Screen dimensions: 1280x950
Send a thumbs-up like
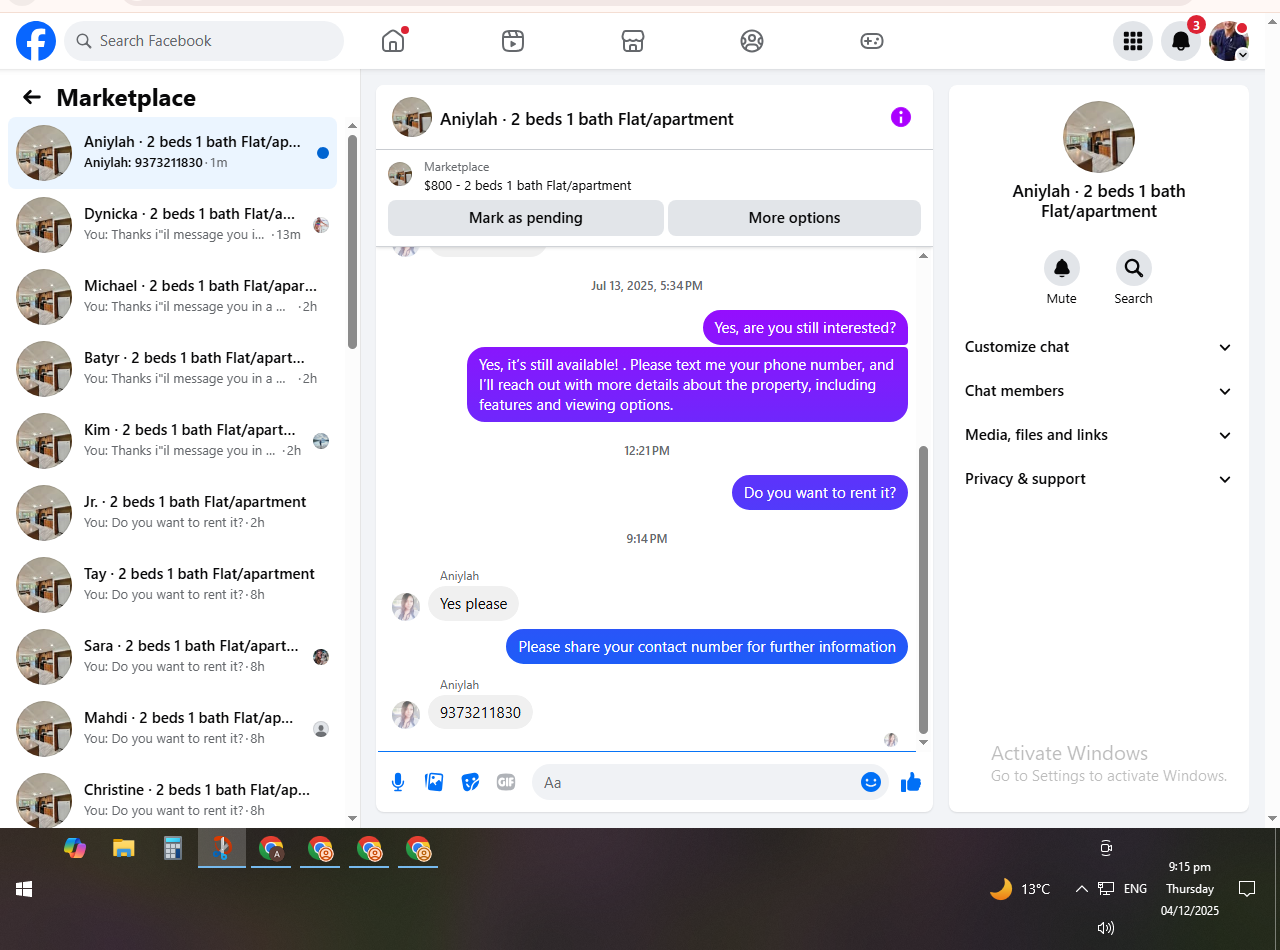click(911, 782)
